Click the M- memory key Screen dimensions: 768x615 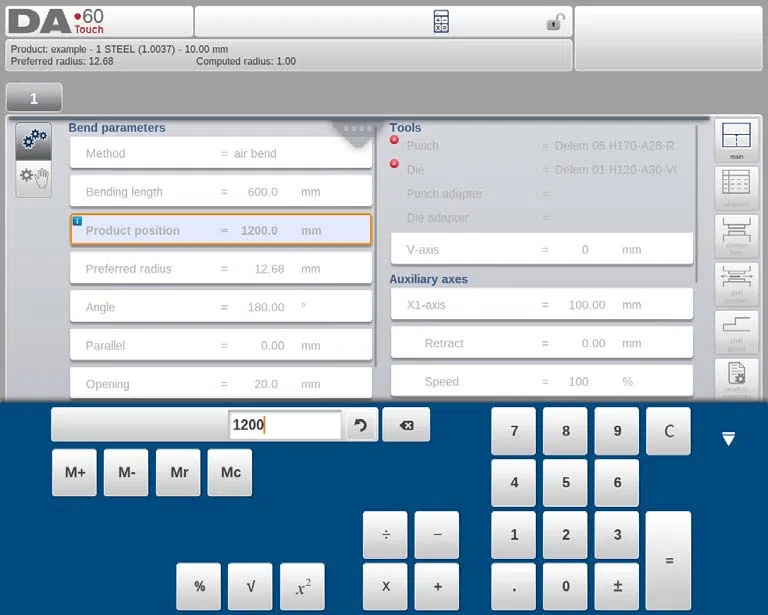click(126, 473)
